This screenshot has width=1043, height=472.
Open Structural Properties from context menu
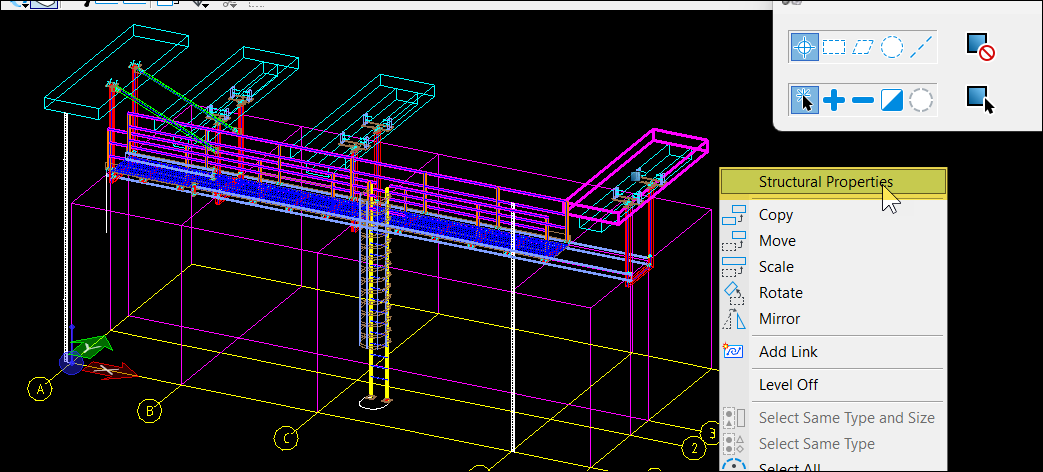pyautogui.click(x=825, y=182)
